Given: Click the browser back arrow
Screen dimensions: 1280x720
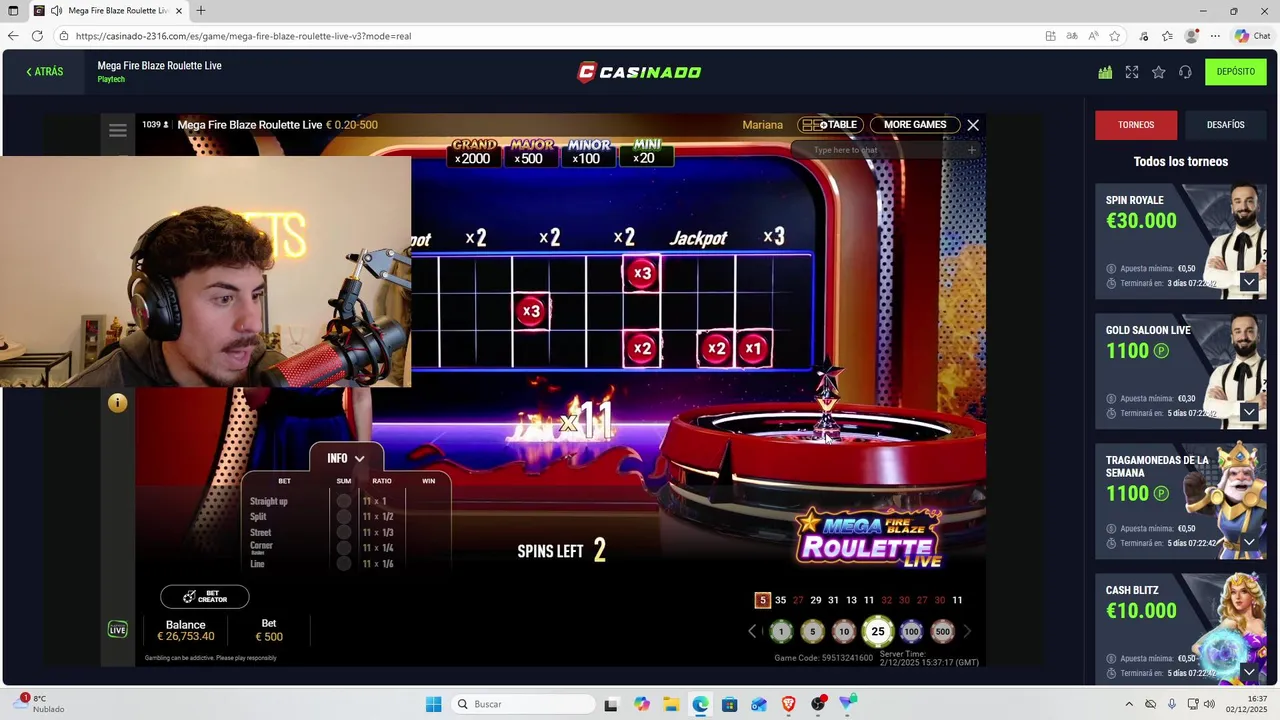Looking at the screenshot, I should tap(13, 36).
